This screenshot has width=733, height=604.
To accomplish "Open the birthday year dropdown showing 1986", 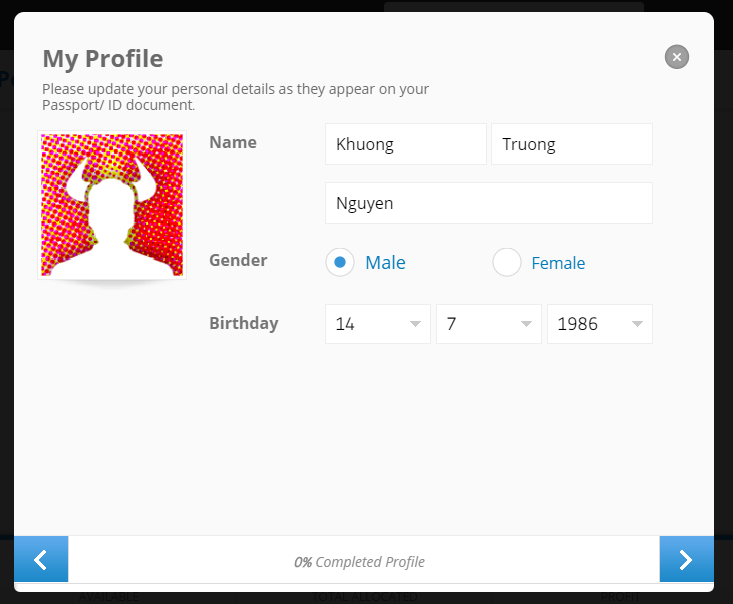I will 600,324.
